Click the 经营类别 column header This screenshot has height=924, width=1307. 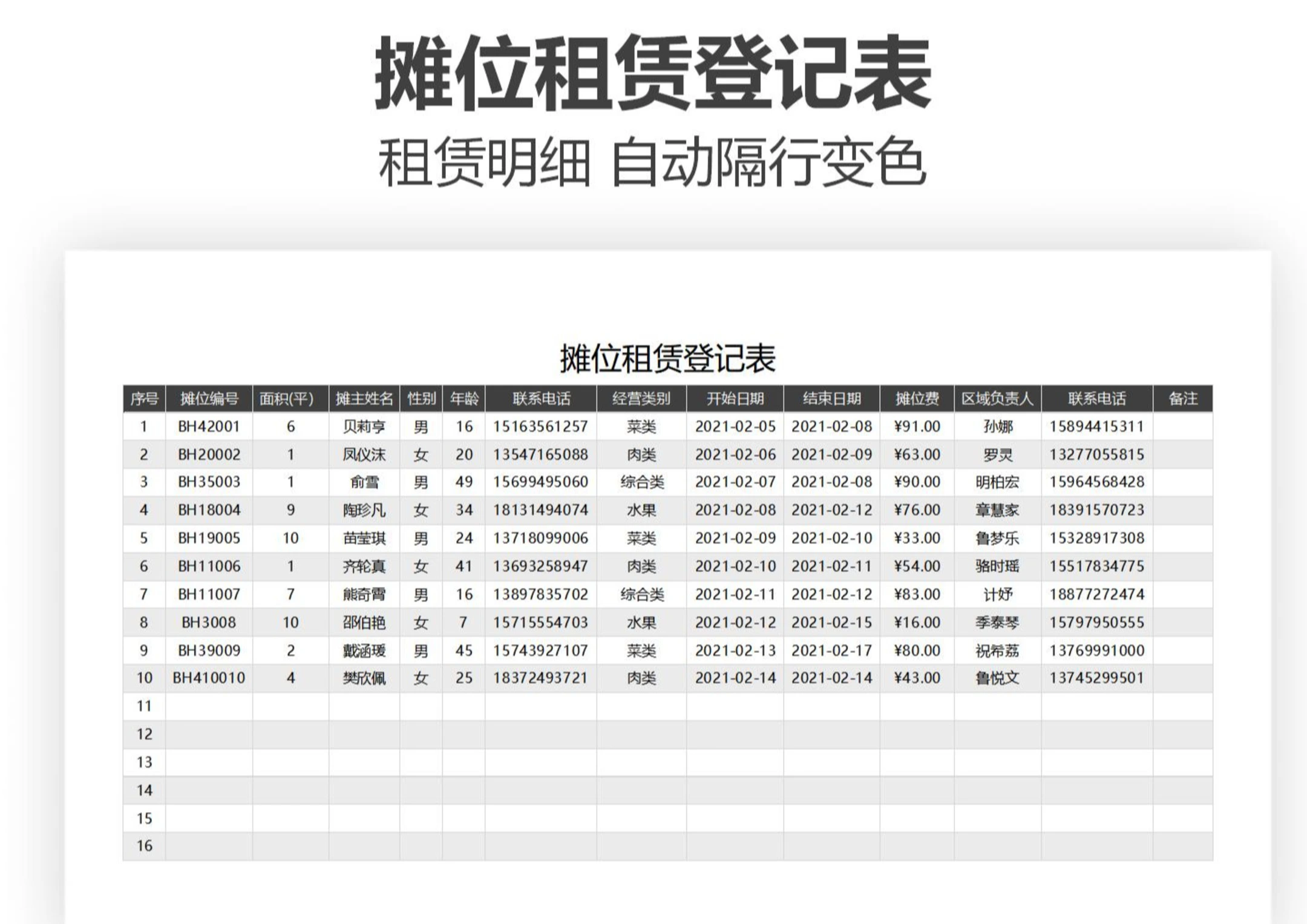(x=641, y=398)
